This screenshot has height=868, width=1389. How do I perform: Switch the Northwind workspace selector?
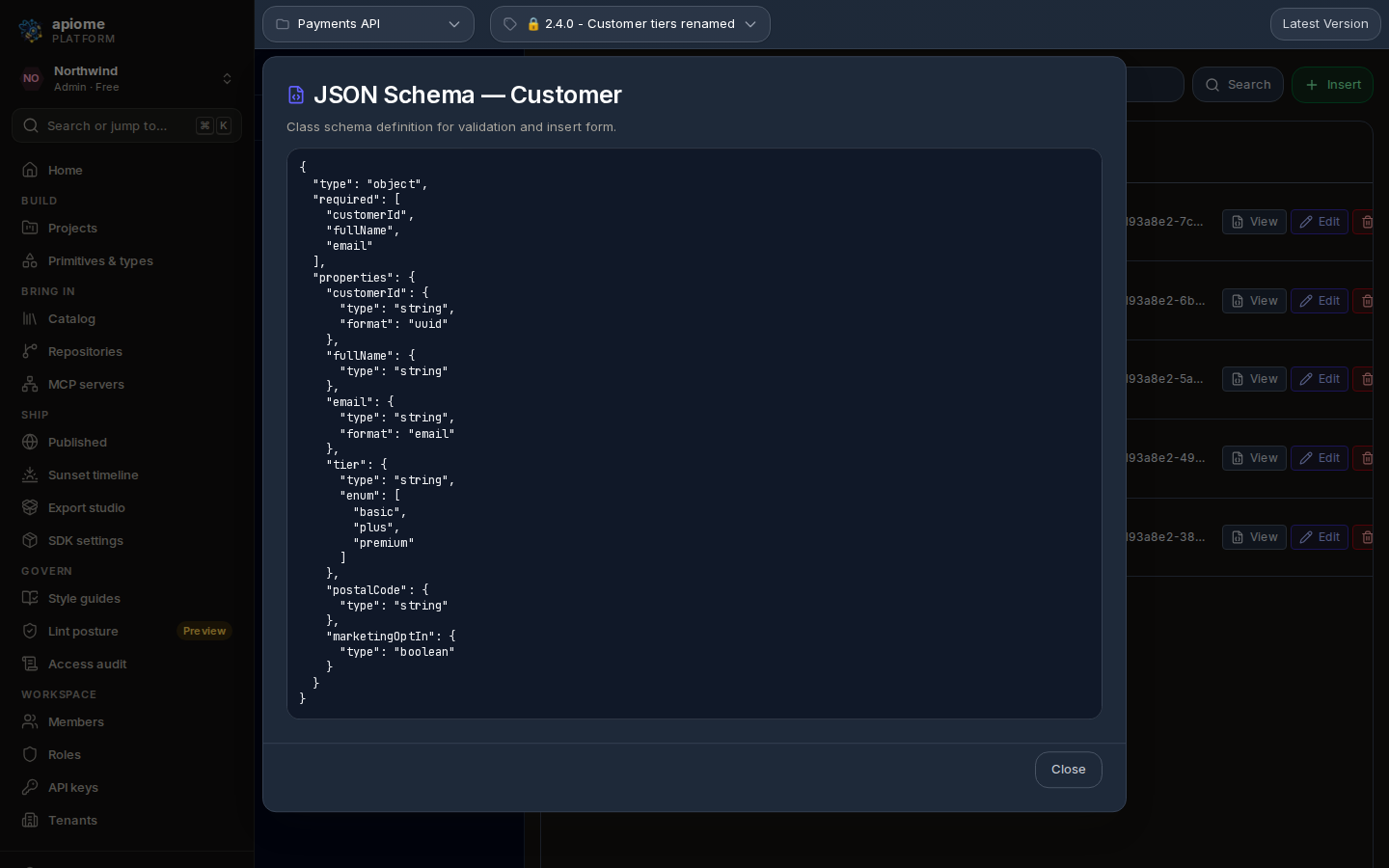tap(126, 79)
